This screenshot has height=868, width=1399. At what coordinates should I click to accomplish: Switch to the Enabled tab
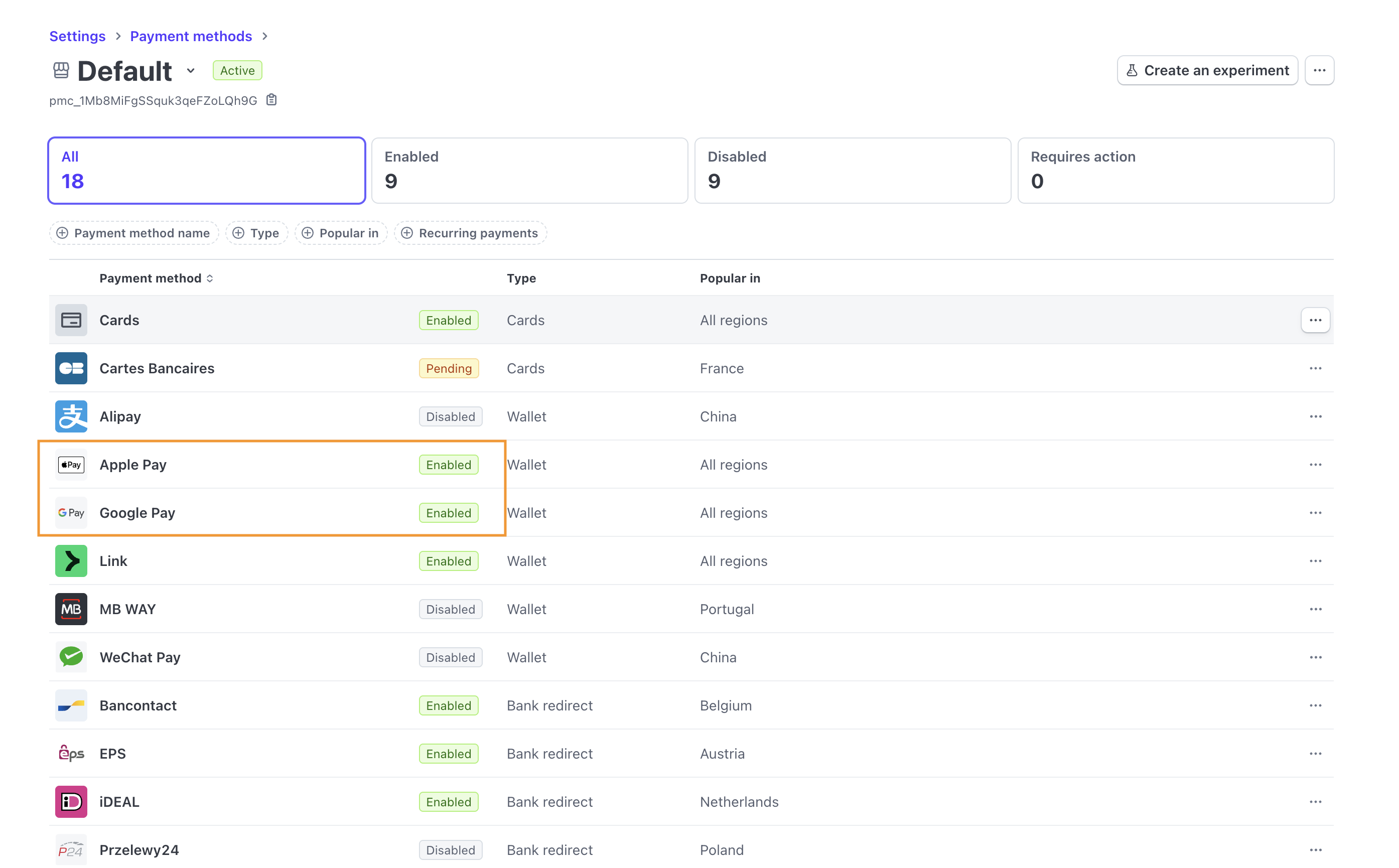click(x=529, y=170)
